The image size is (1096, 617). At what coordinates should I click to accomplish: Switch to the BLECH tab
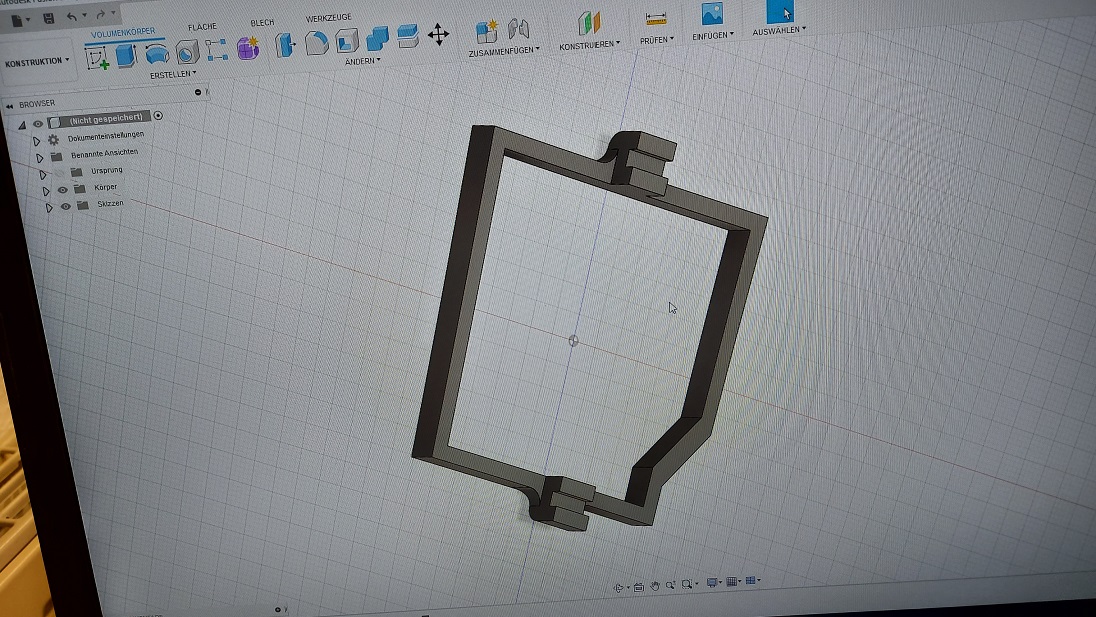point(262,23)
